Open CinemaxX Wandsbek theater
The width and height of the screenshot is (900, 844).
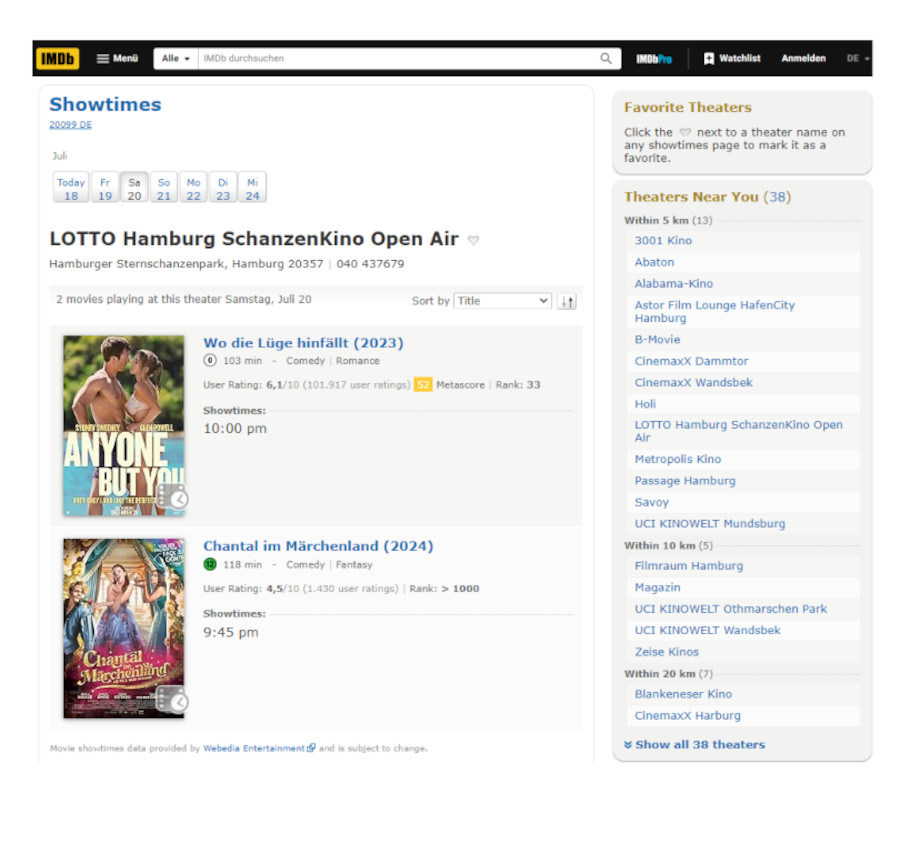(693, 382)
